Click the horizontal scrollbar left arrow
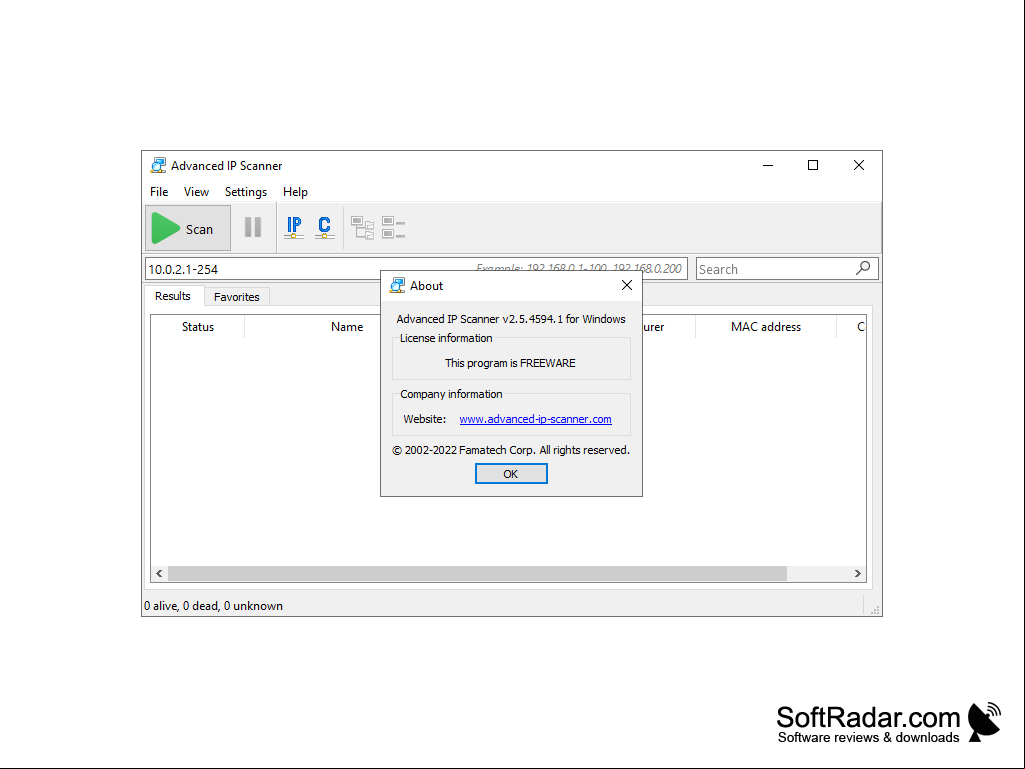 160,573
